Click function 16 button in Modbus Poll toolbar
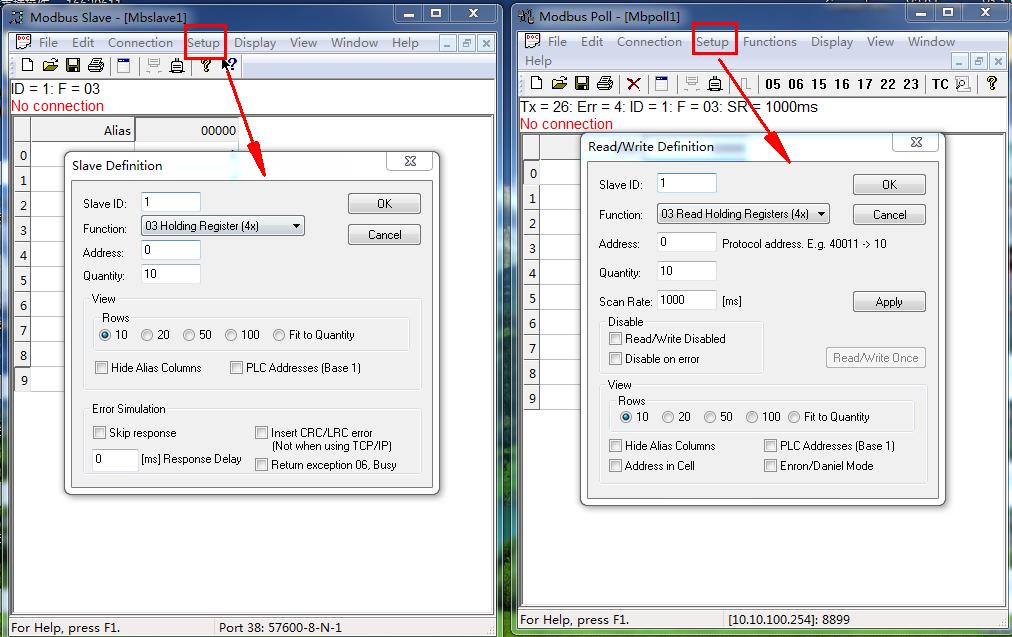The height and width of the screenshot is (637, 1012). click(841, 84)
